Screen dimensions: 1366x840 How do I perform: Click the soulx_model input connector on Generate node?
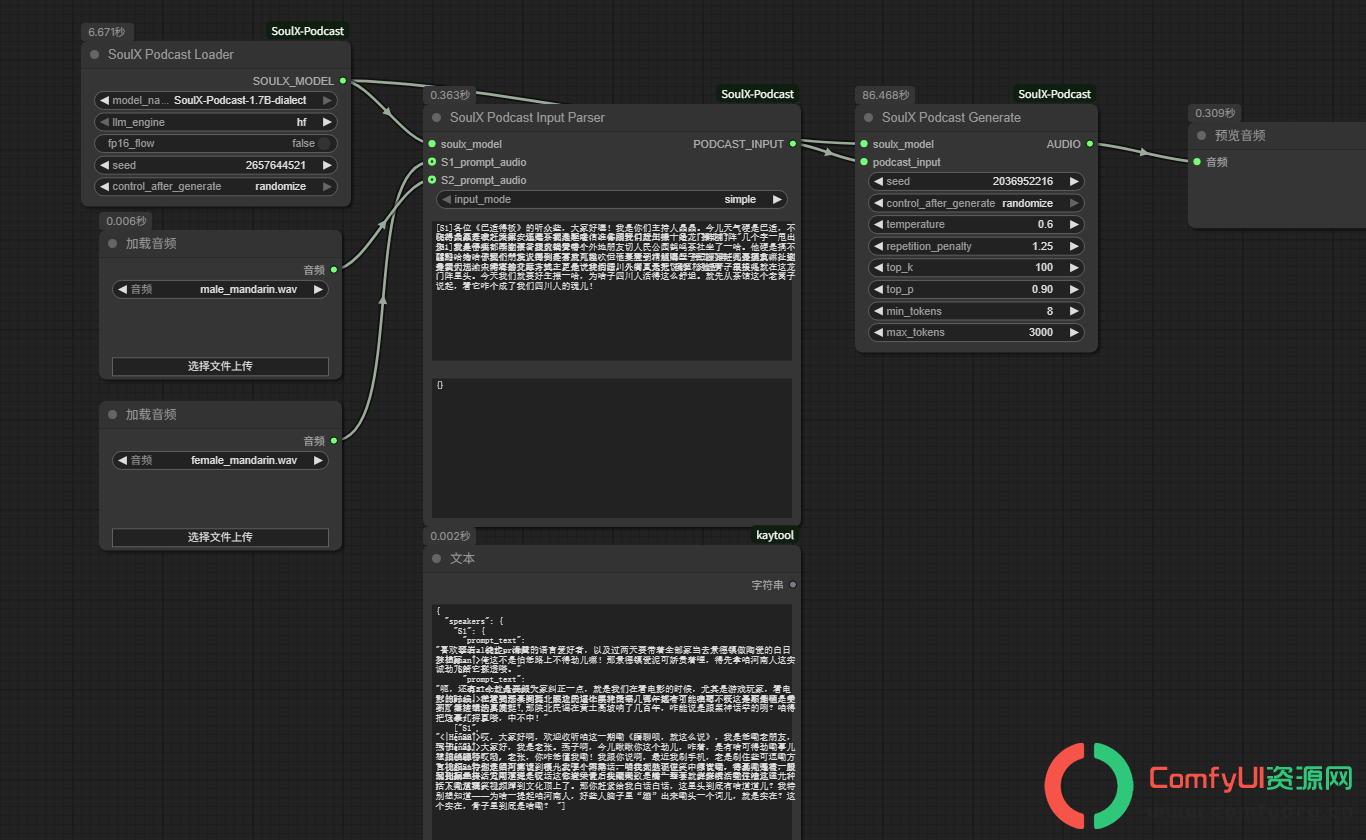tap(864, 144)
